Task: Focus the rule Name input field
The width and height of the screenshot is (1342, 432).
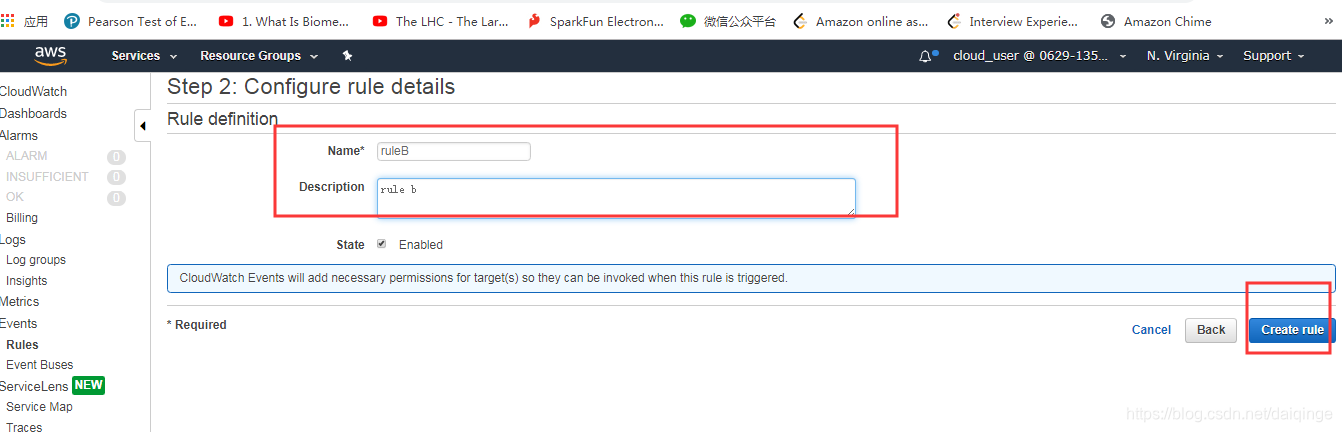Action: coord(454,151)
